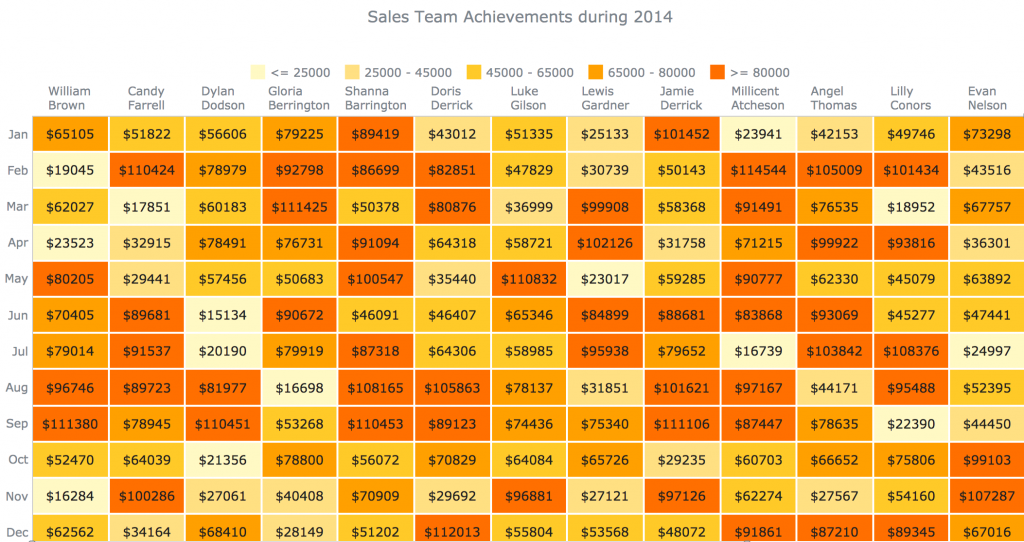1024x542 pixels.
Task: Select the cell showing $105009
Action: [x=834, y=170]
